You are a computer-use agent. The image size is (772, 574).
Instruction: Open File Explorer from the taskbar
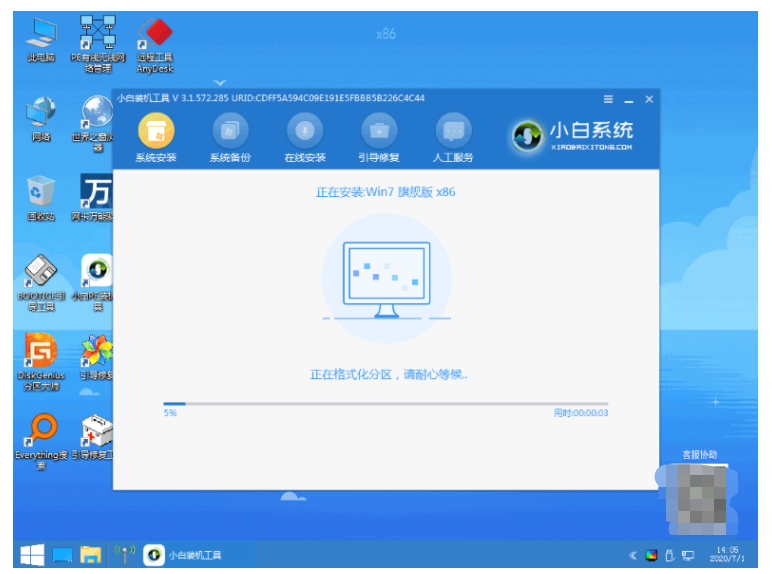point(91,554)
